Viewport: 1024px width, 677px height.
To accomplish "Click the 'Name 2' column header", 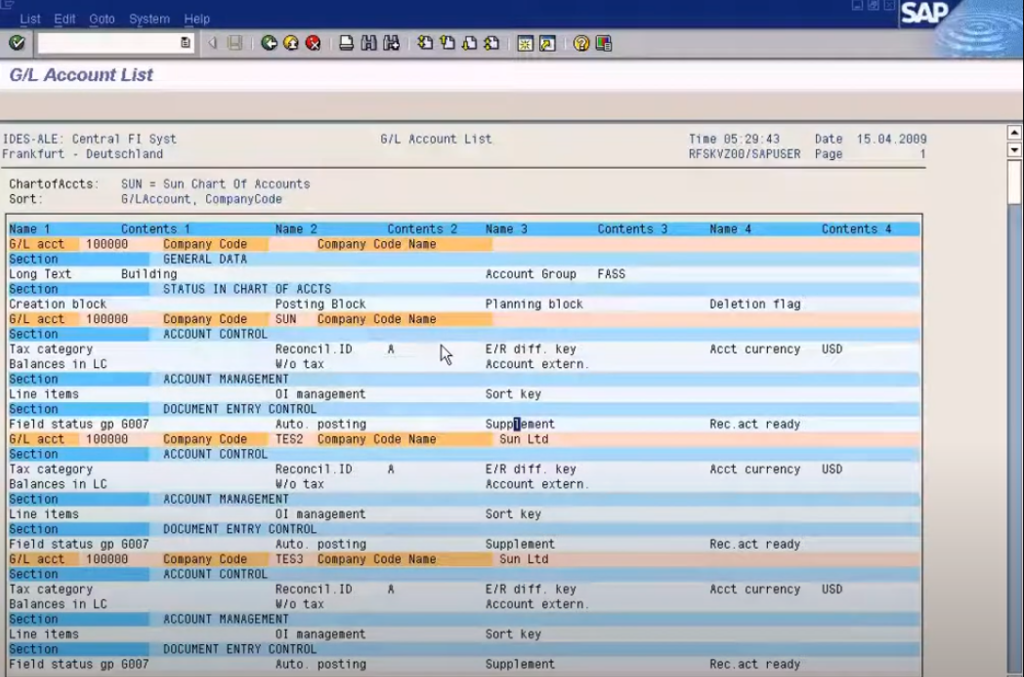I will [x=296, y=229].
